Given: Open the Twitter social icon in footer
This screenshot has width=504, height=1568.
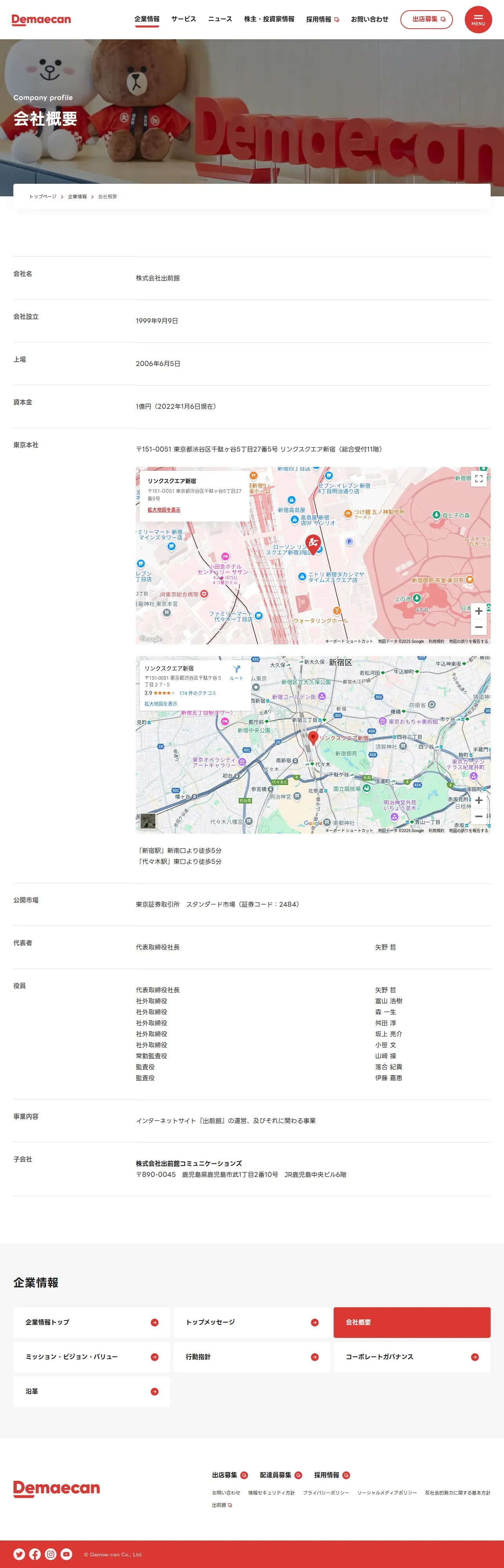Looking at the screenshot, I should [x=19, y=1554].
